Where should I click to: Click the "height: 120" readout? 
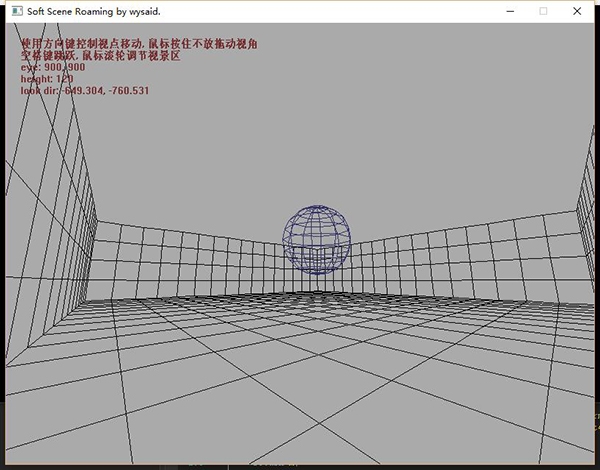coord(47,79)
